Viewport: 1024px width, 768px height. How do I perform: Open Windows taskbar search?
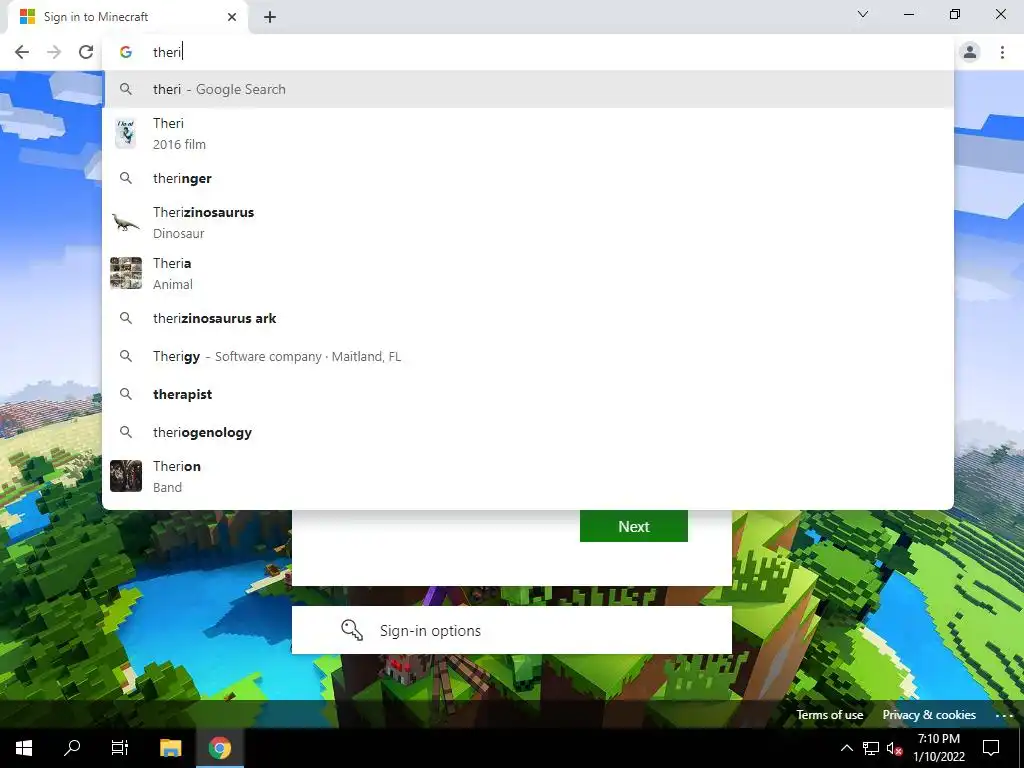click(x=72, y=748)
